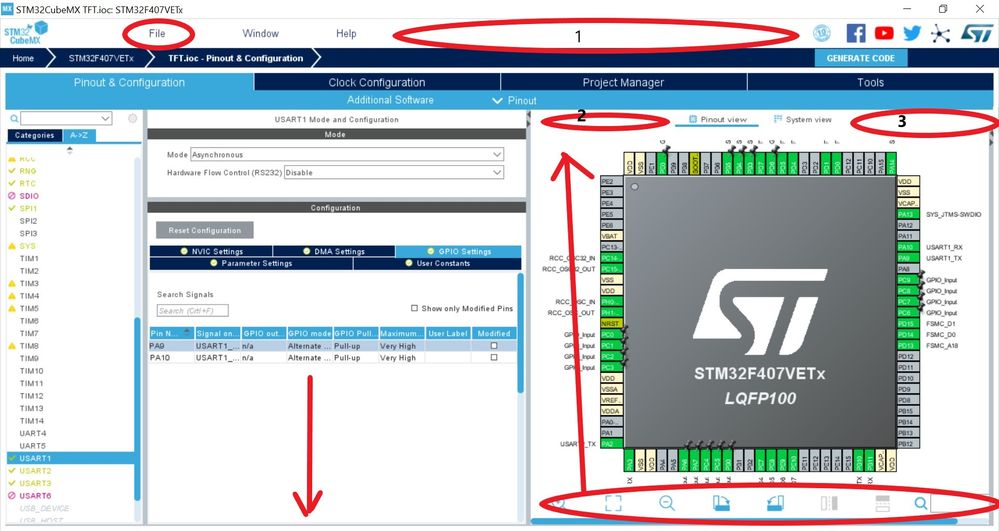Click peripheral search magnifier icon
Screen dimensions: 999x531
click(14, 119)
